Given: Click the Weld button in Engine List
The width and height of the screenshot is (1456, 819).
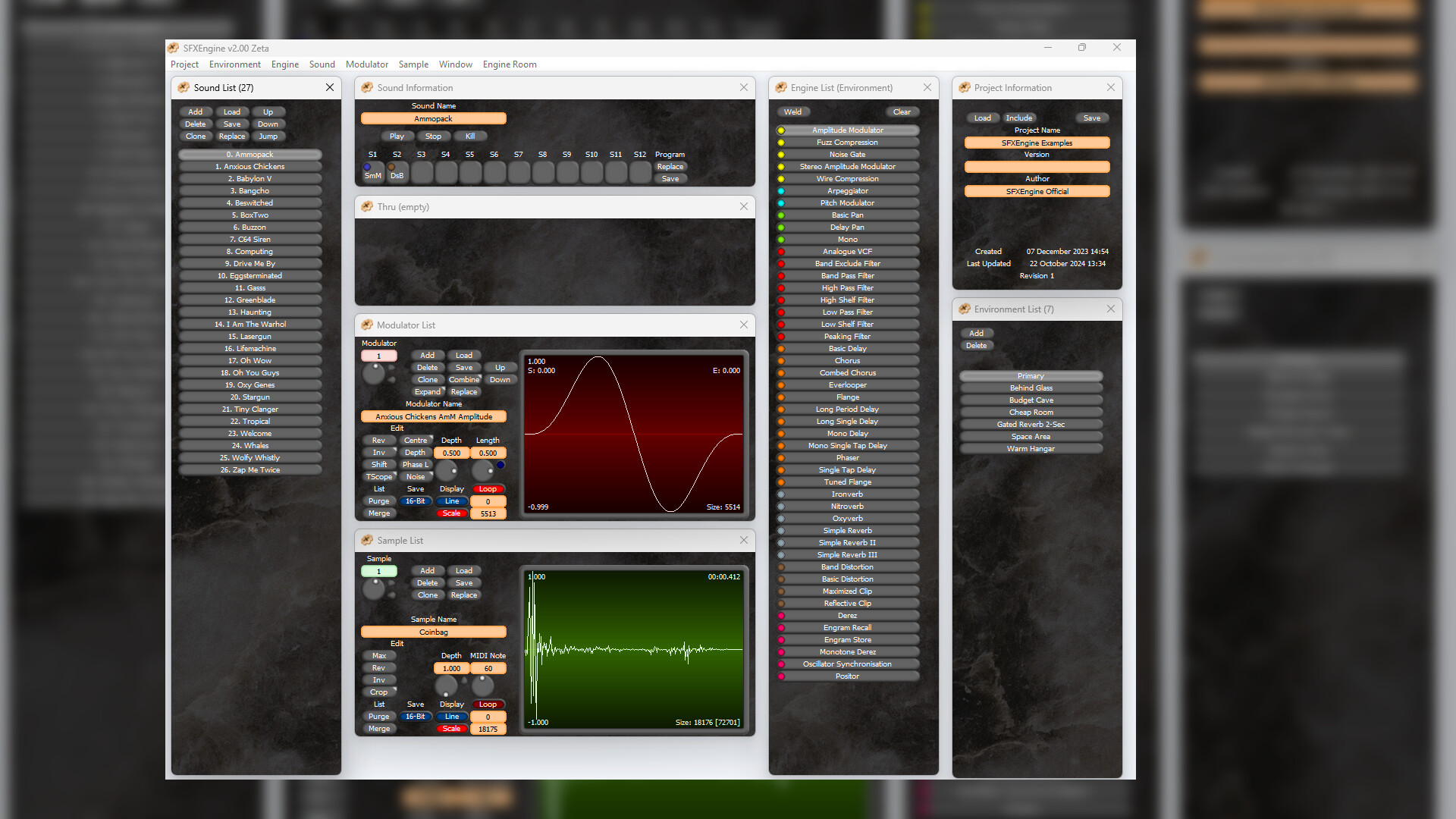Looking at the screenshot, I should point(793,111).
